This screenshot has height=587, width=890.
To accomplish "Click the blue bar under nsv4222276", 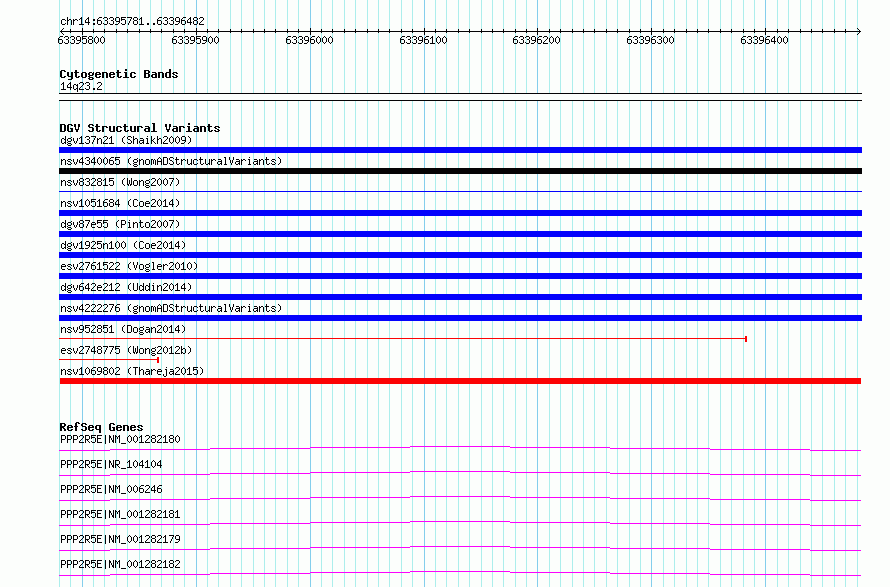I will pos(460,318).
